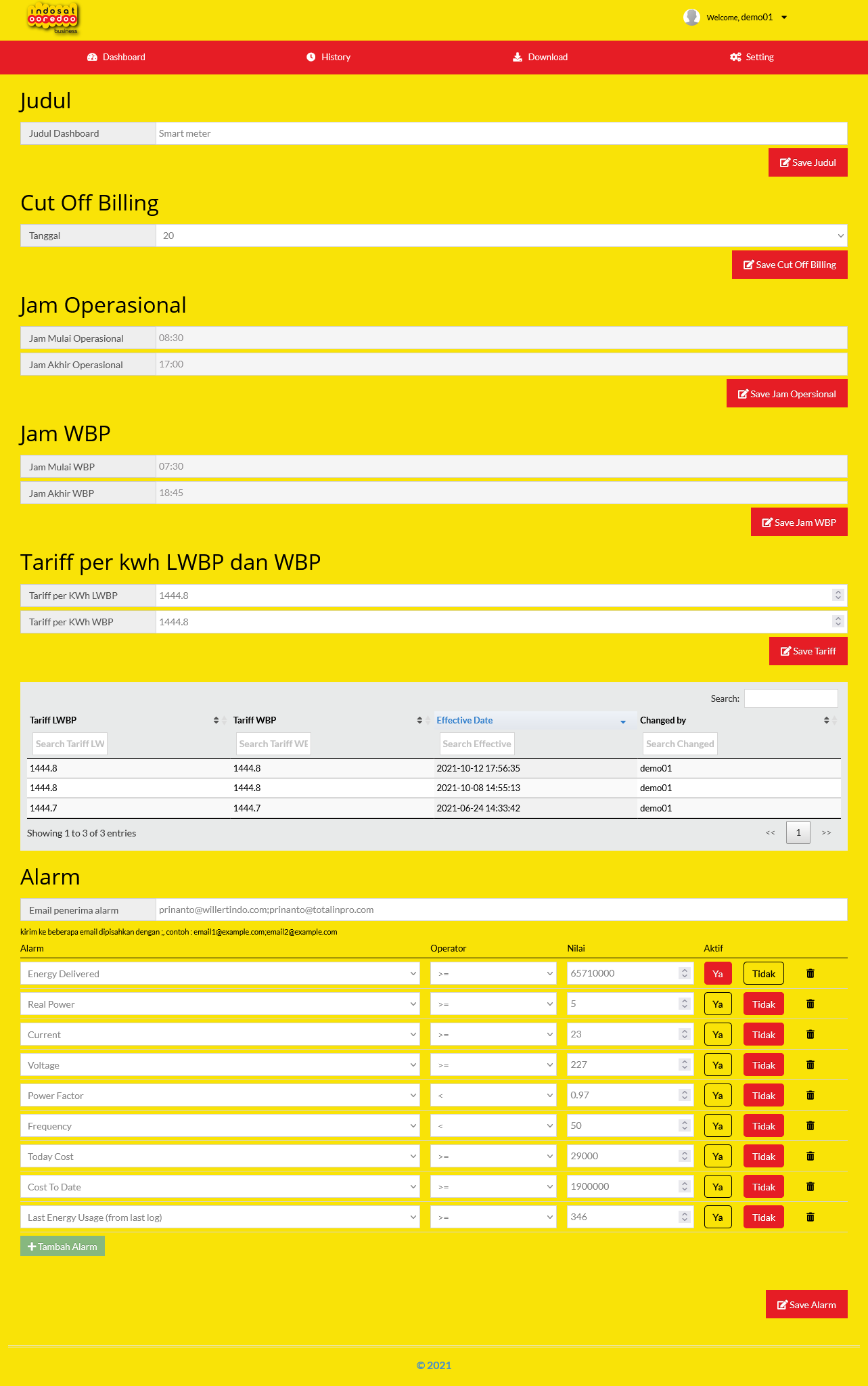This screenshot has height=1386, width=868.
Task: Click the user avatar icon beside Welcome
Action: tap(691, 17)
